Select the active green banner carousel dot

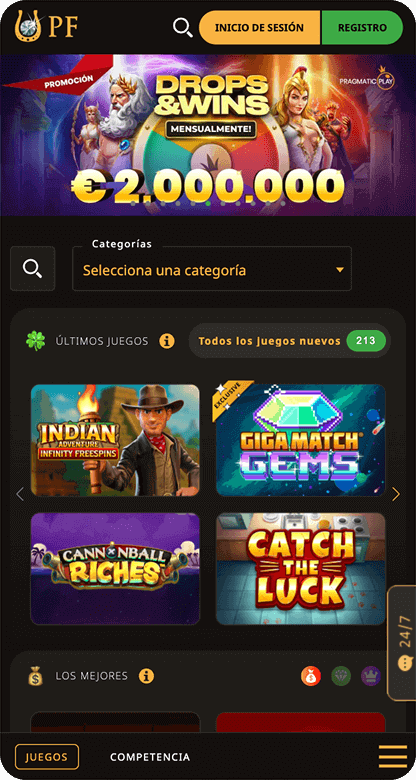point(208,203)
